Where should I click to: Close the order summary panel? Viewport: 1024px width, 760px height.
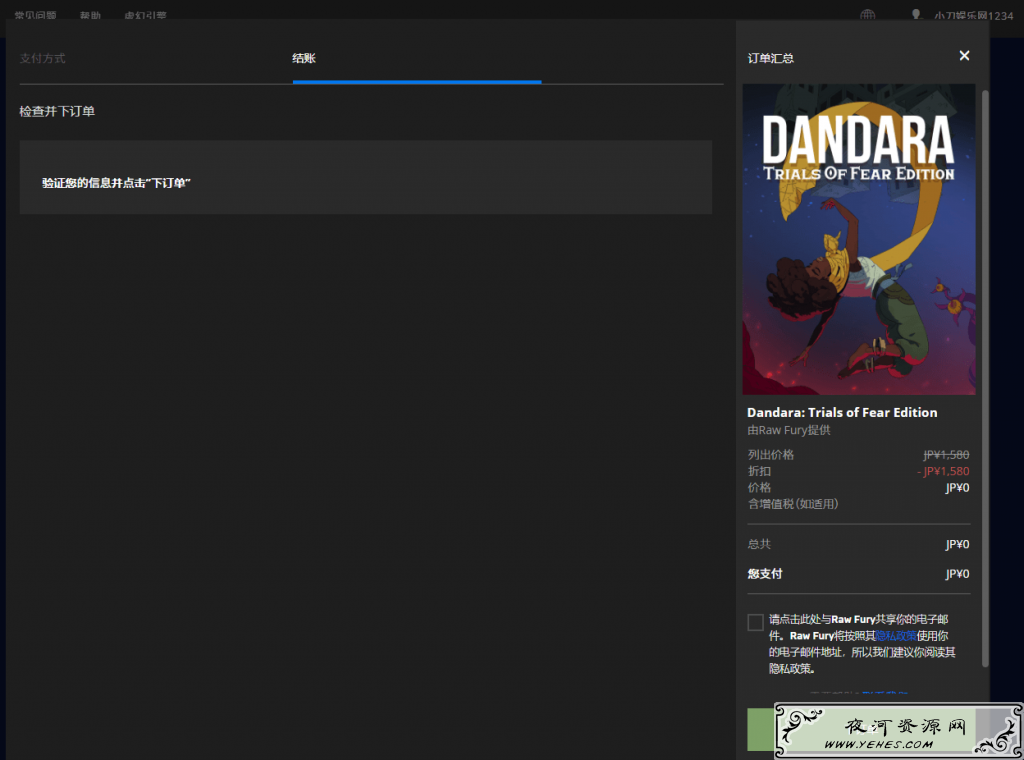964,55
